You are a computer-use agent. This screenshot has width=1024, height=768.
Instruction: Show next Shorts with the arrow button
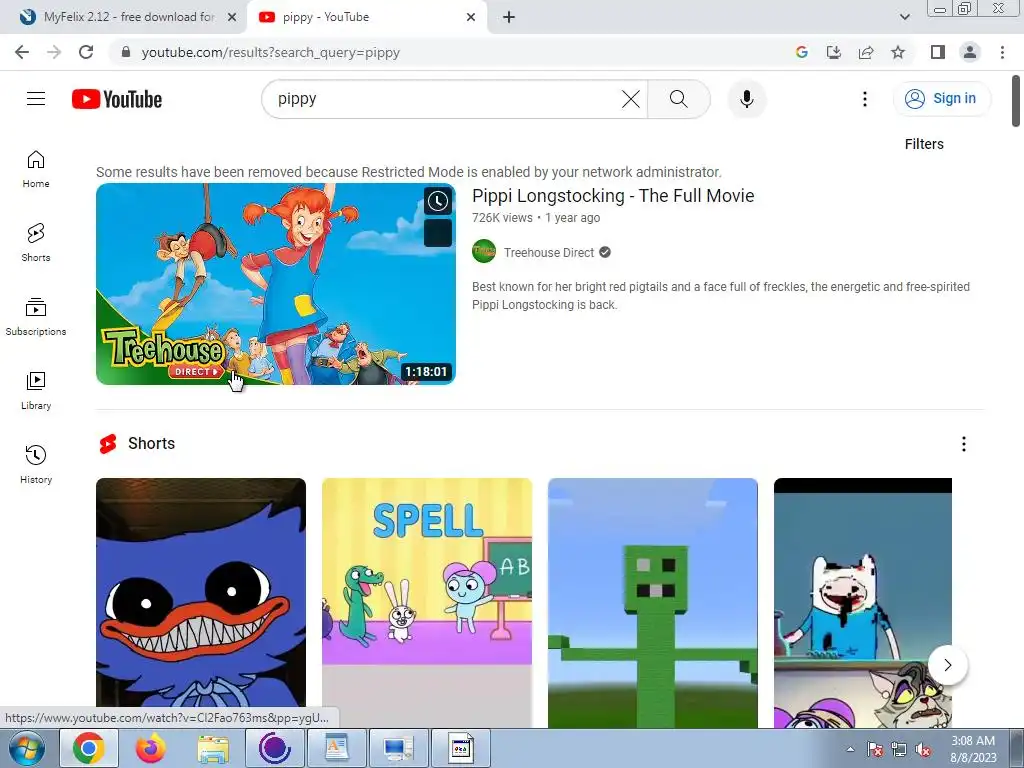(x=948, y=665)
